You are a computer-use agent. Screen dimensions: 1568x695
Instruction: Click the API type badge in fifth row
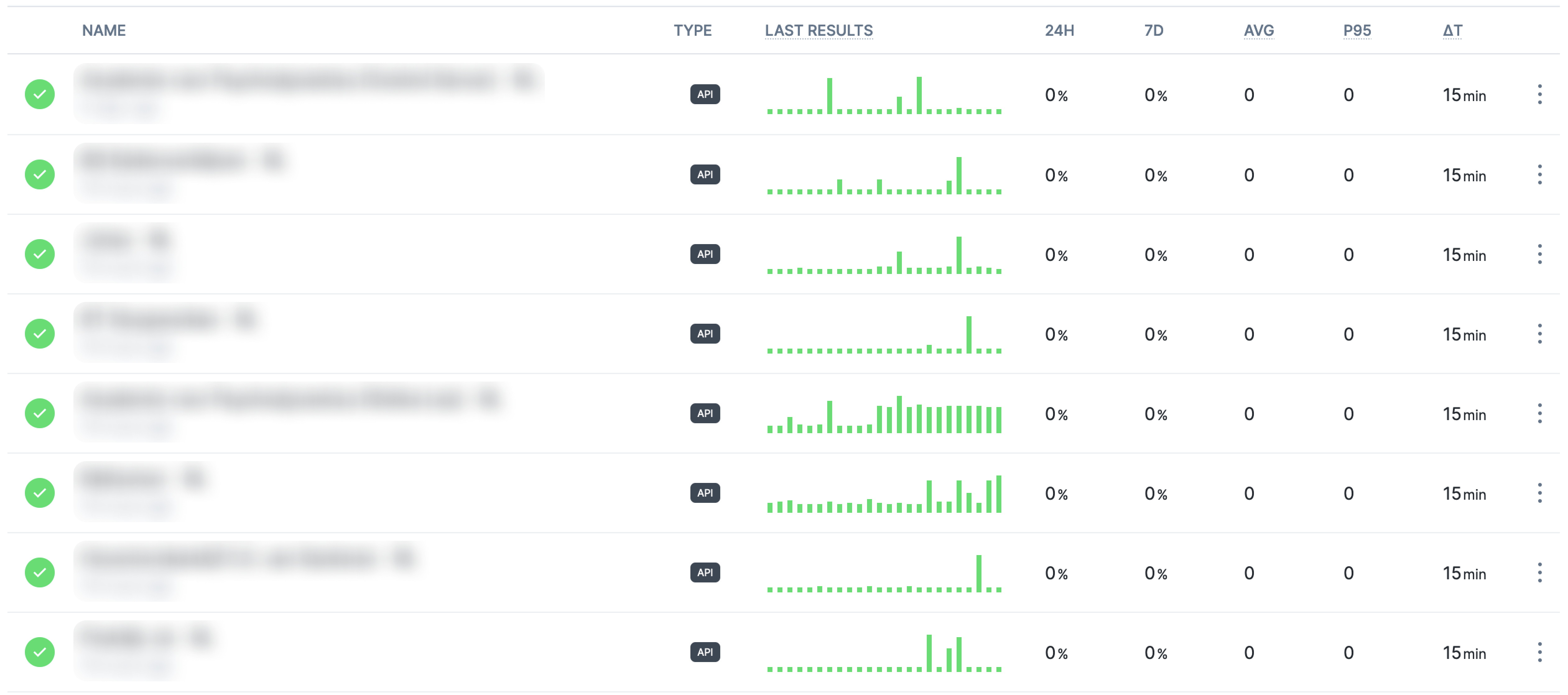[705, 413]
